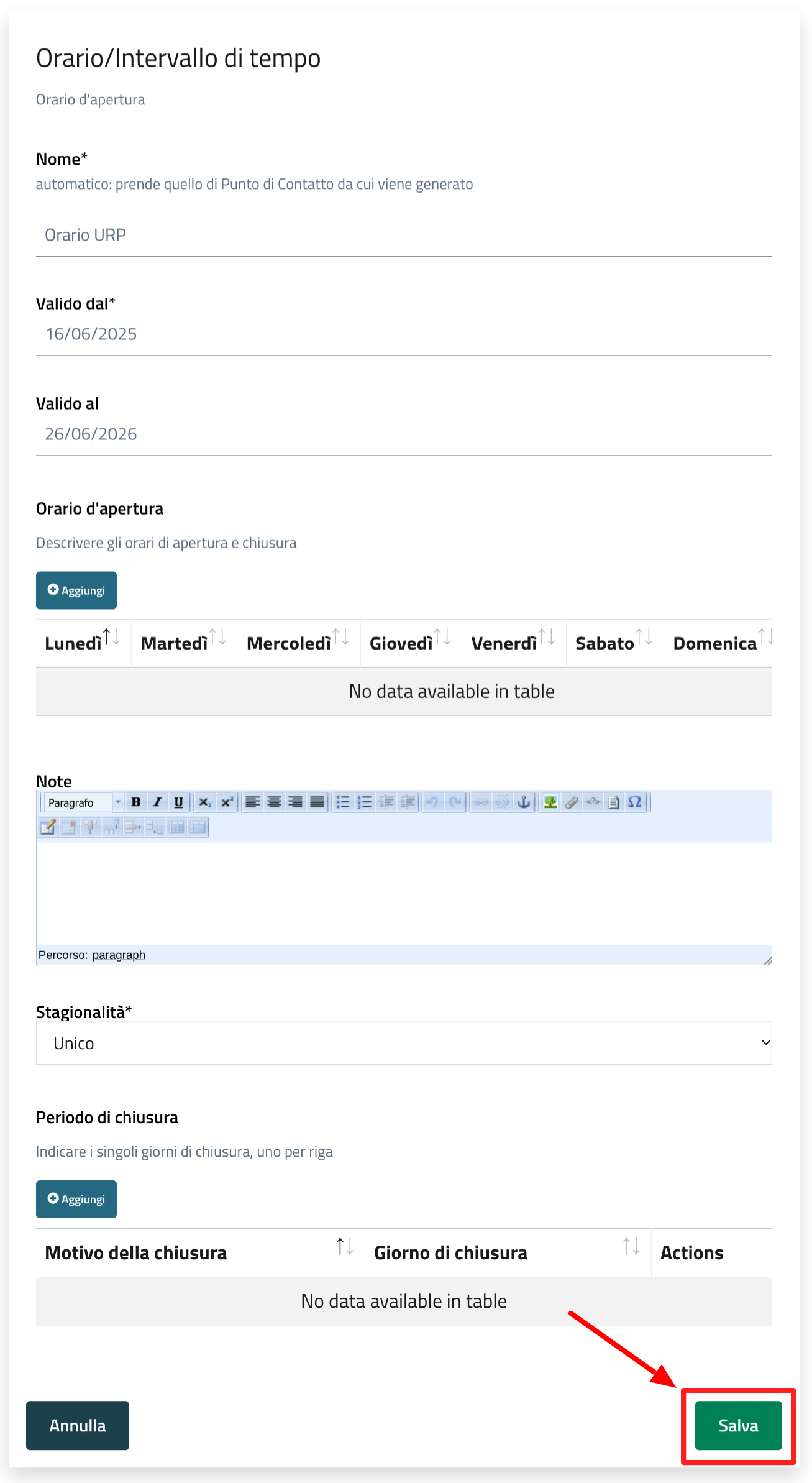Apply subscript formatting
812x1483 pixels.
coord(205,802)
